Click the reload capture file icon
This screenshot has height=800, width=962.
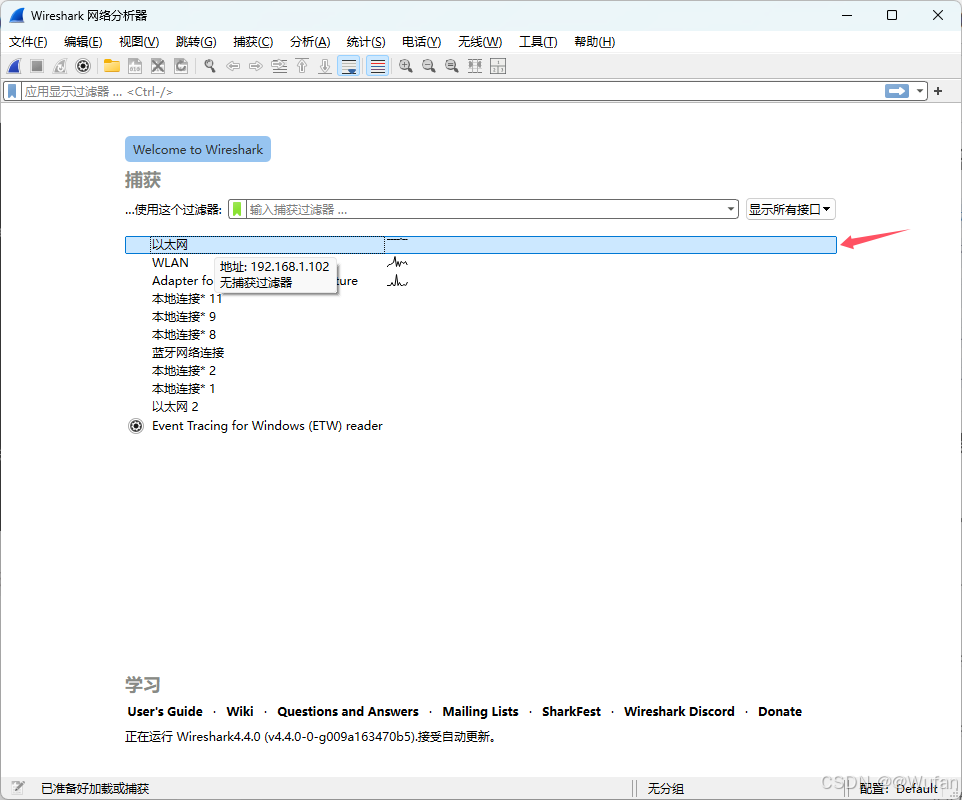(181, 66)
